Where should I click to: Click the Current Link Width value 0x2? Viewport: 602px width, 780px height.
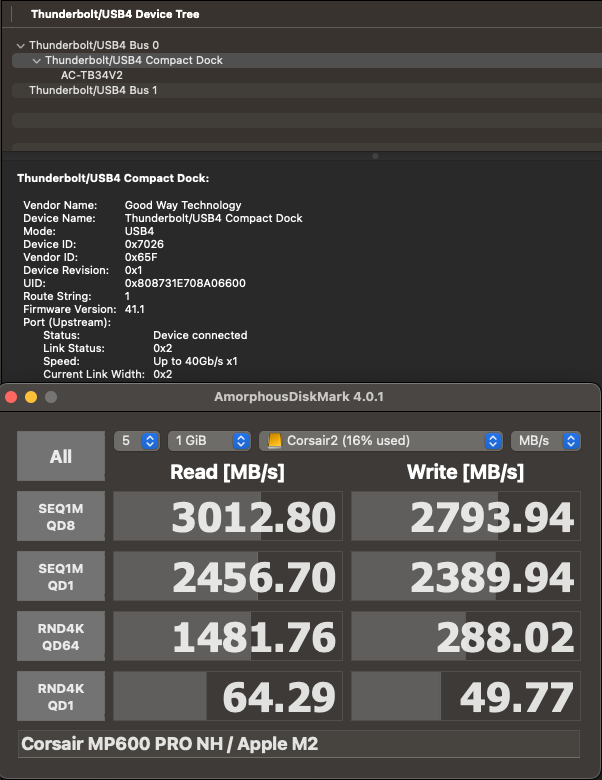click(163, 374)
